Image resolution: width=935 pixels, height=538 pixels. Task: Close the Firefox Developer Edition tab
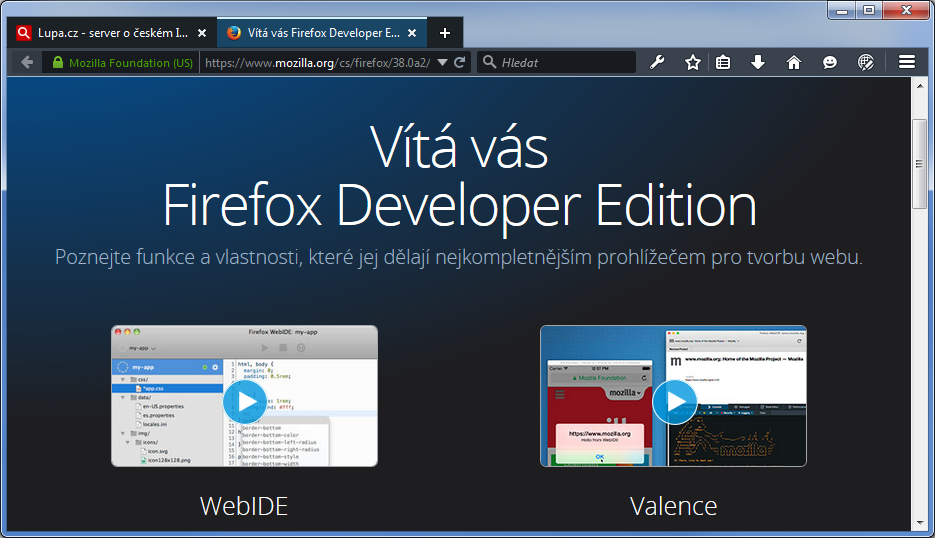pos(412,33)
